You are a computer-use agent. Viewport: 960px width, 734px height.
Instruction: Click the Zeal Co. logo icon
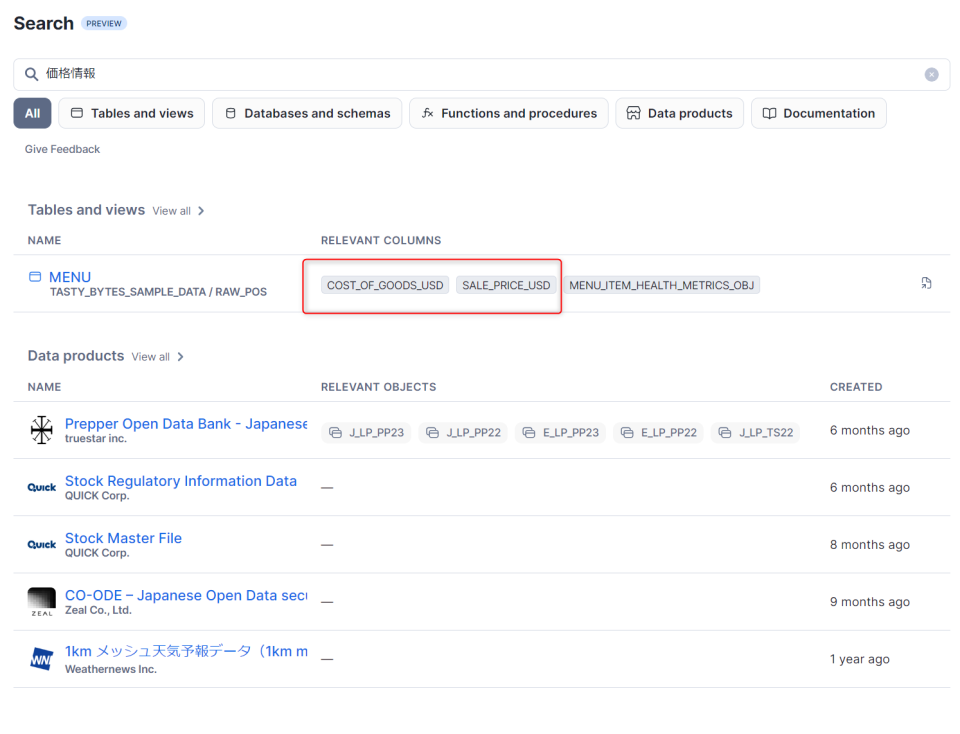pos(41,602)
